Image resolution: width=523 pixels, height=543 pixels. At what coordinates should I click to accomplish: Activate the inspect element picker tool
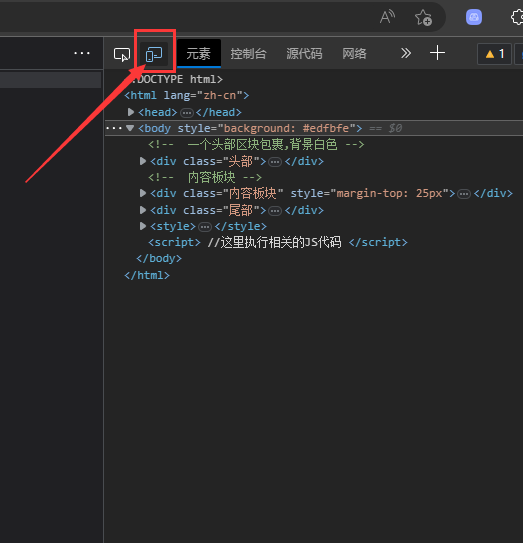122,54
